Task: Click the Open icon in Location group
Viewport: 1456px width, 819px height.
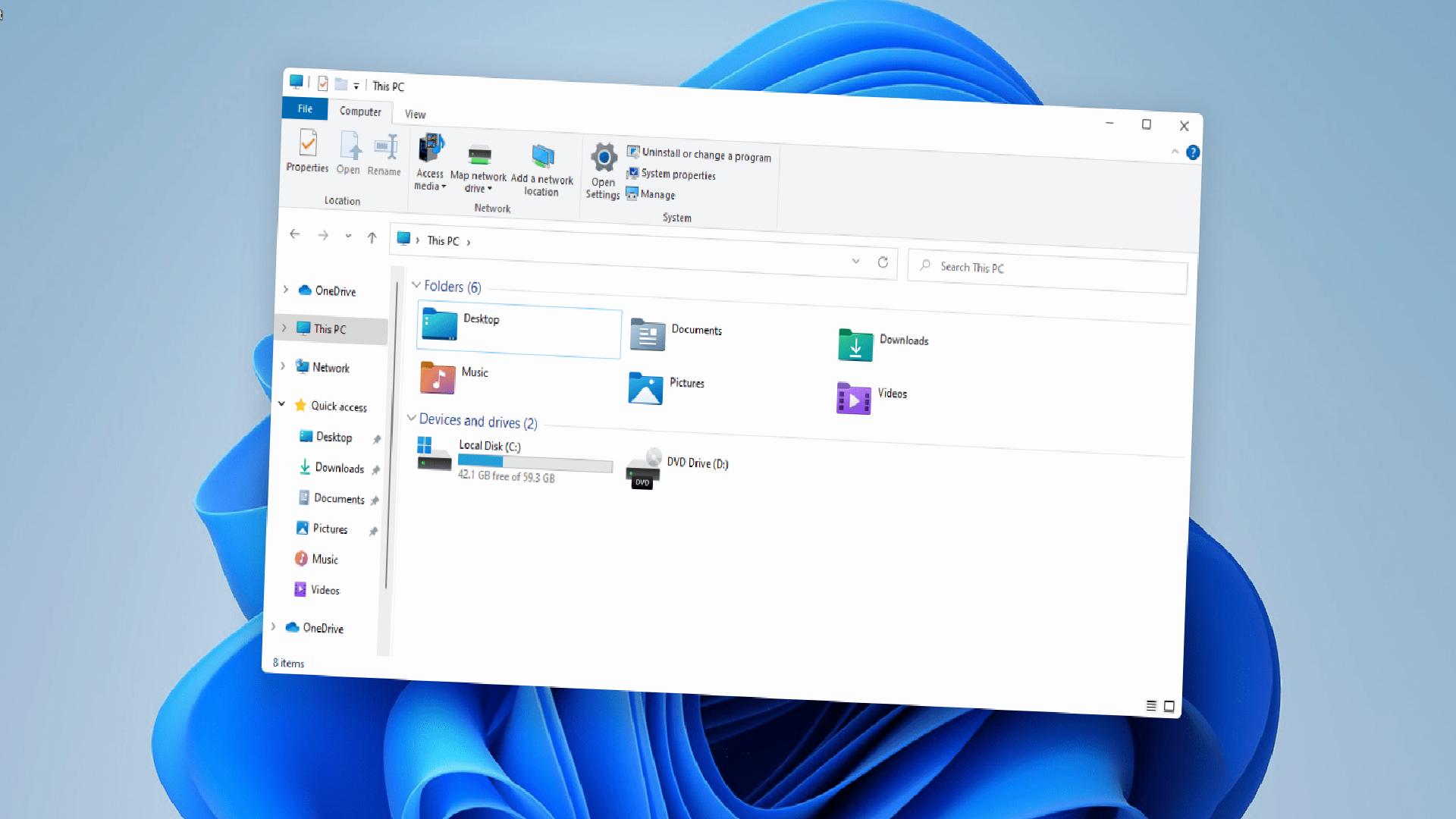Action: [350, 145]
